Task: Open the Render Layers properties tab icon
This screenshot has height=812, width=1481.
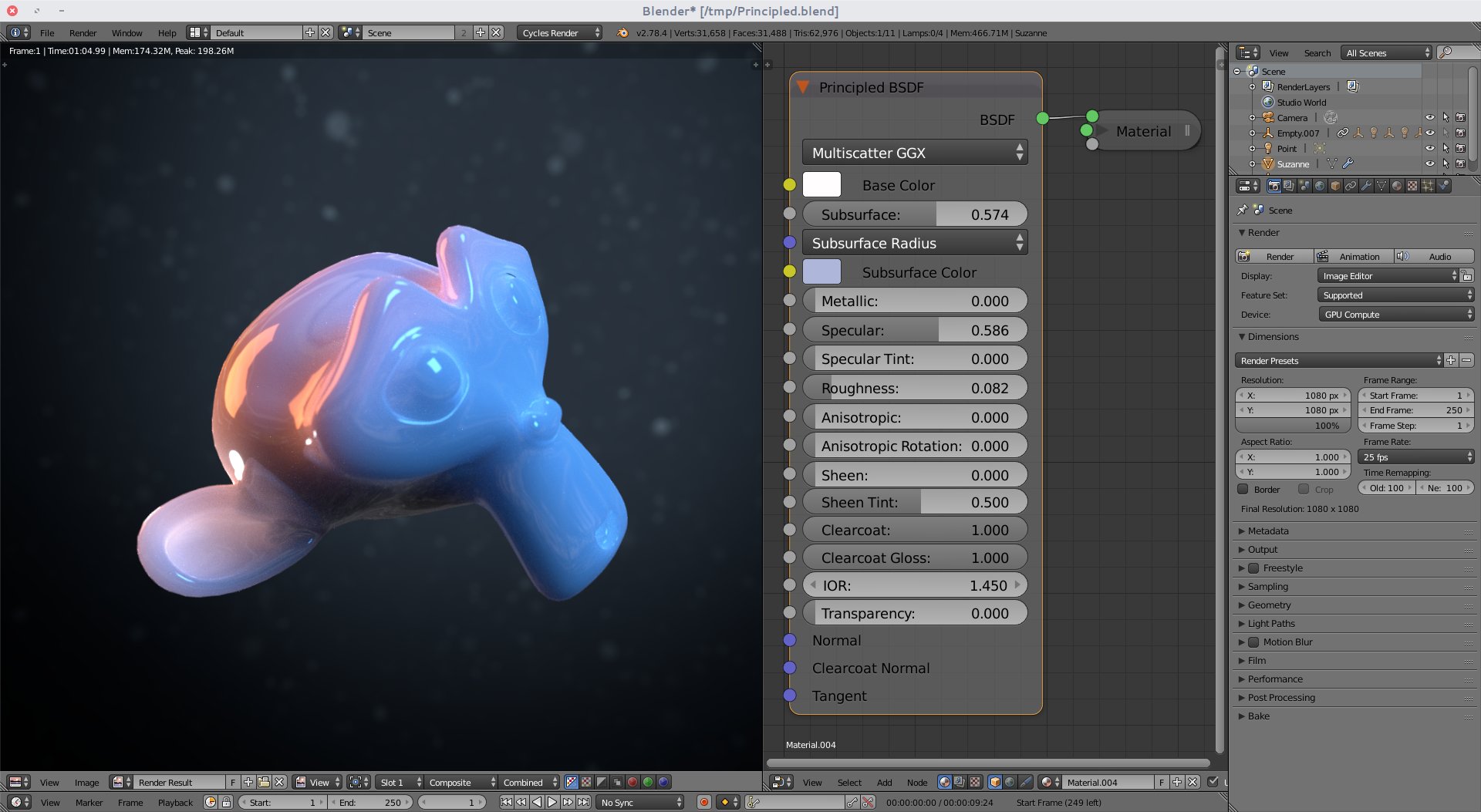Action: point(1289,186)
